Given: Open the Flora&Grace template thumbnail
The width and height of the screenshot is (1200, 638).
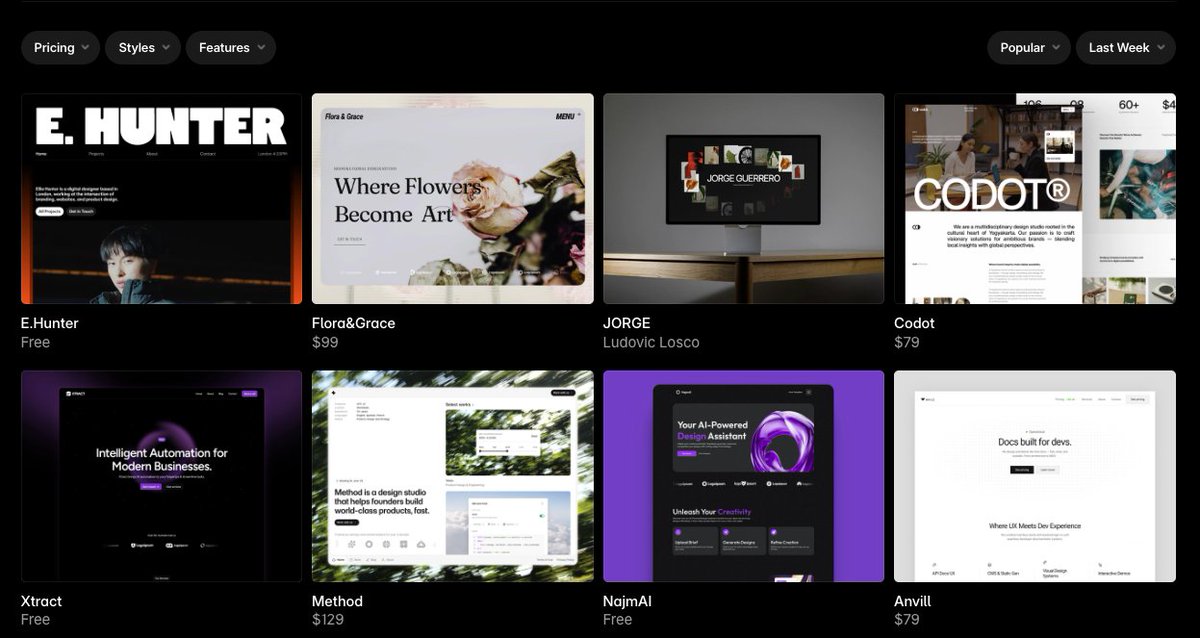Looking at the screenshot, I should point(453,199).
